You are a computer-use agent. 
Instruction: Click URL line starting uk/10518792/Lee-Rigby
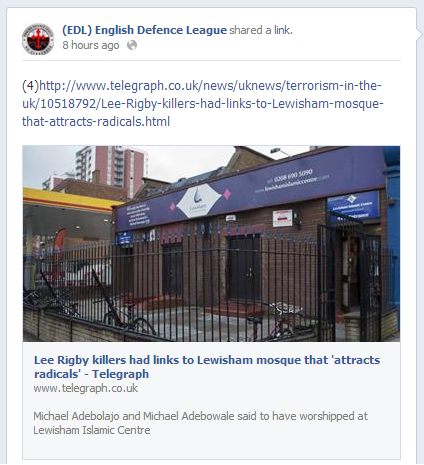203,104
